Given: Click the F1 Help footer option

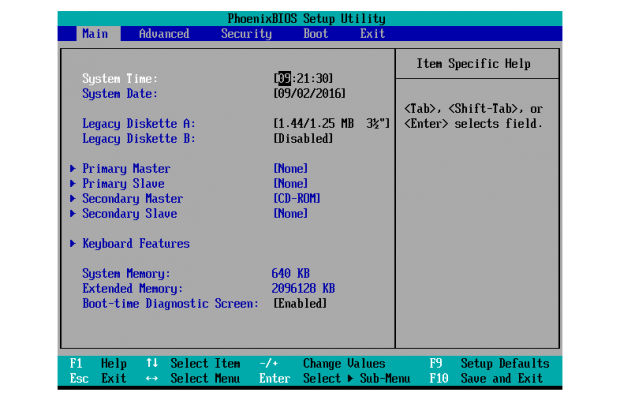Looking at the screenshot, I should 99,364.
